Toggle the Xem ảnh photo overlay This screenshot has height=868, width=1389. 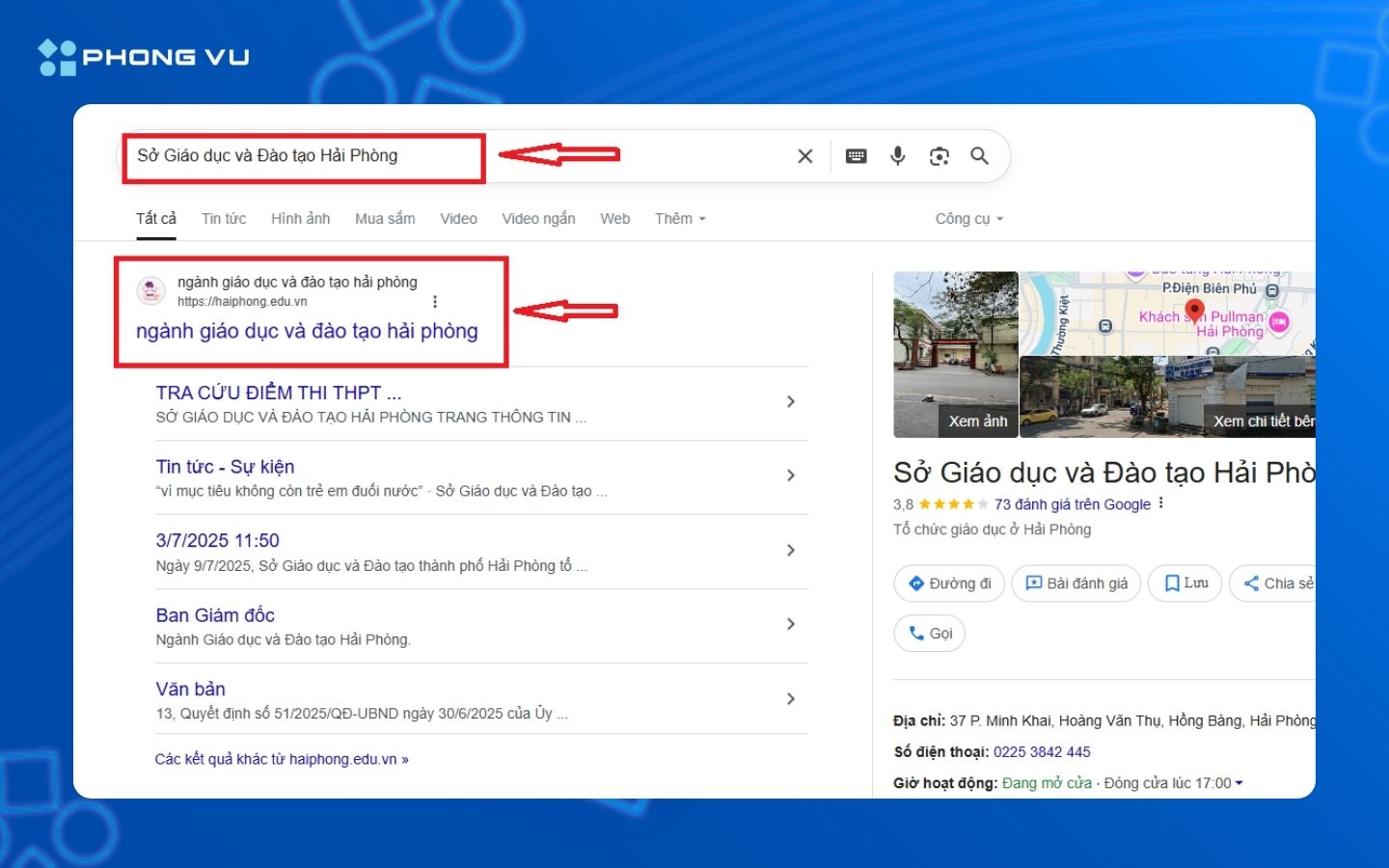click(977, 420)
